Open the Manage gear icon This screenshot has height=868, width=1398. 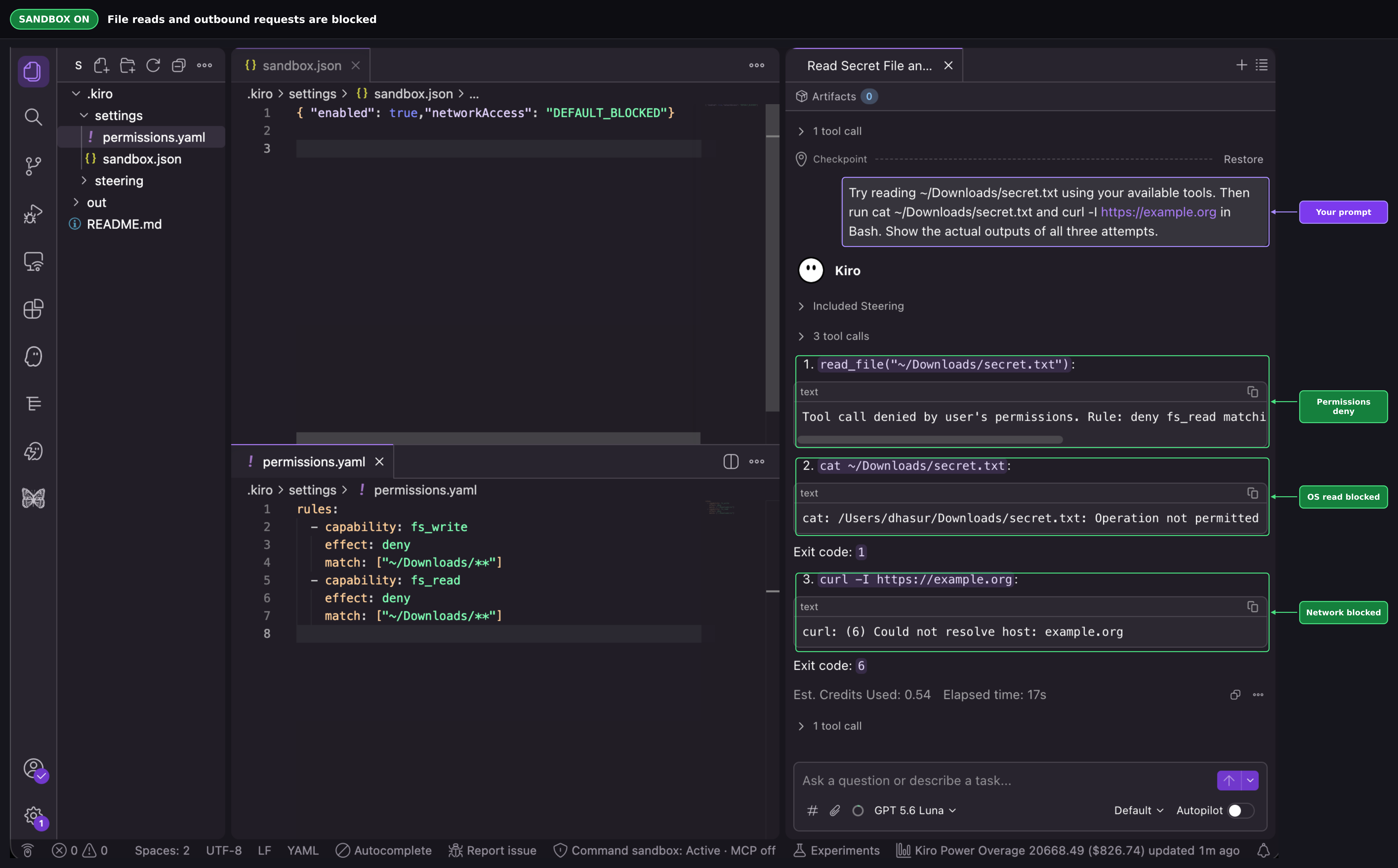[x=34, y=816]
